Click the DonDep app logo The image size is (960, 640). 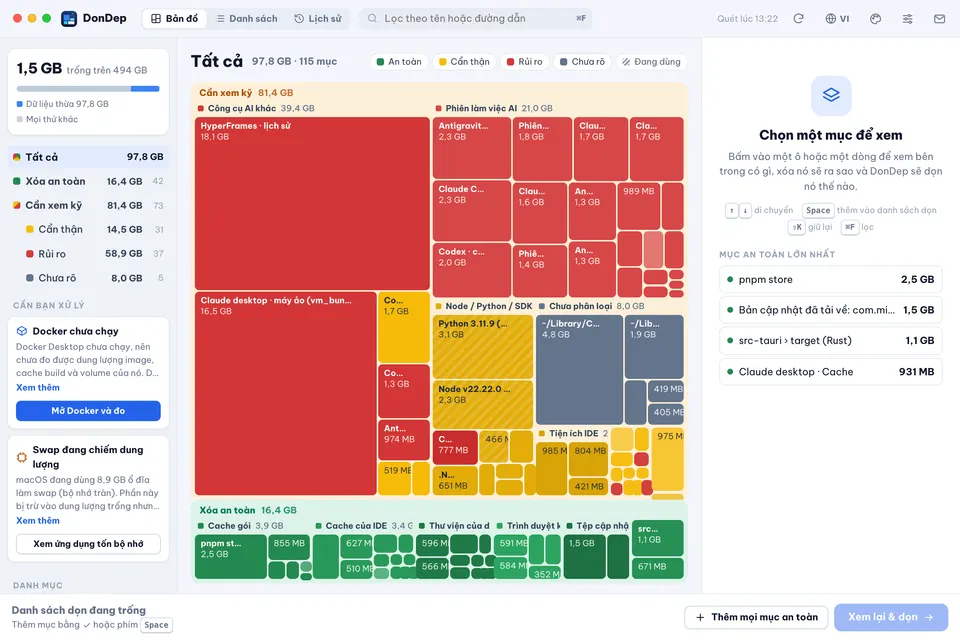coord(69,18)
